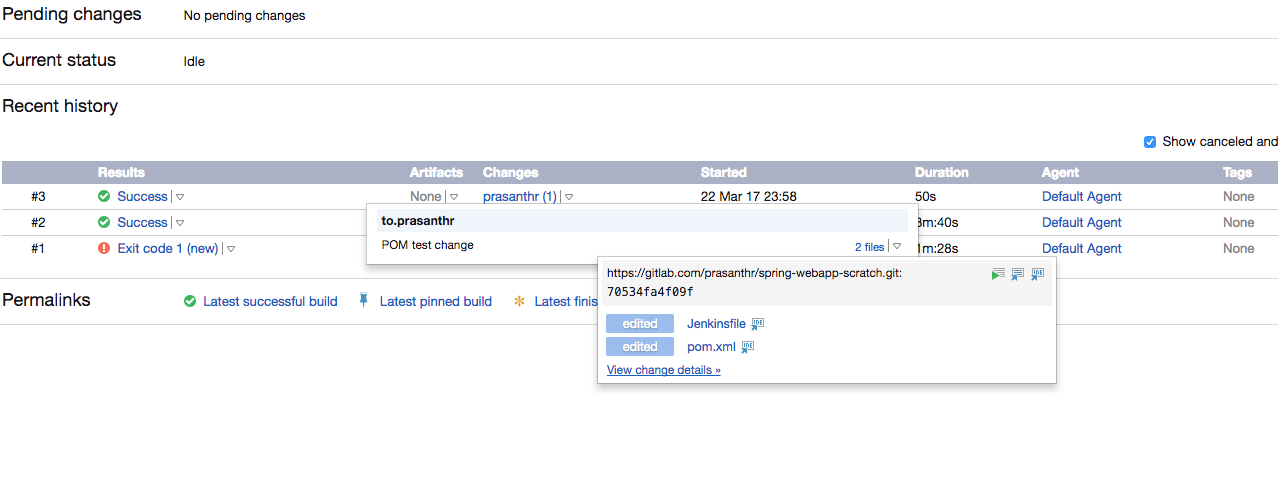Screen dimensions: 1278x480
Task: Open the Success result link of build #2
Action: [x=142, y=222]
